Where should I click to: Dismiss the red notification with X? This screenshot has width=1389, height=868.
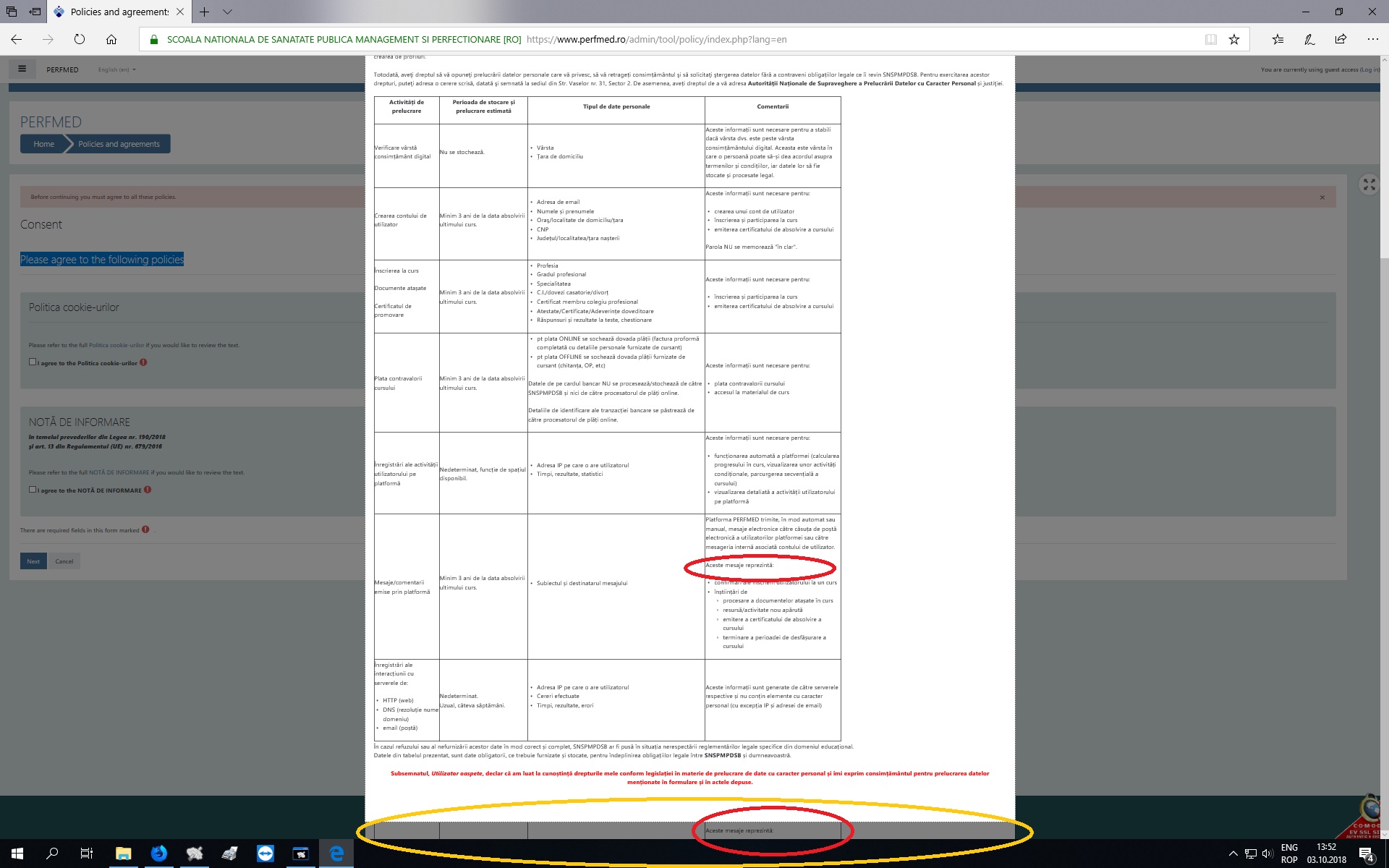click(x=1322, y=197)
